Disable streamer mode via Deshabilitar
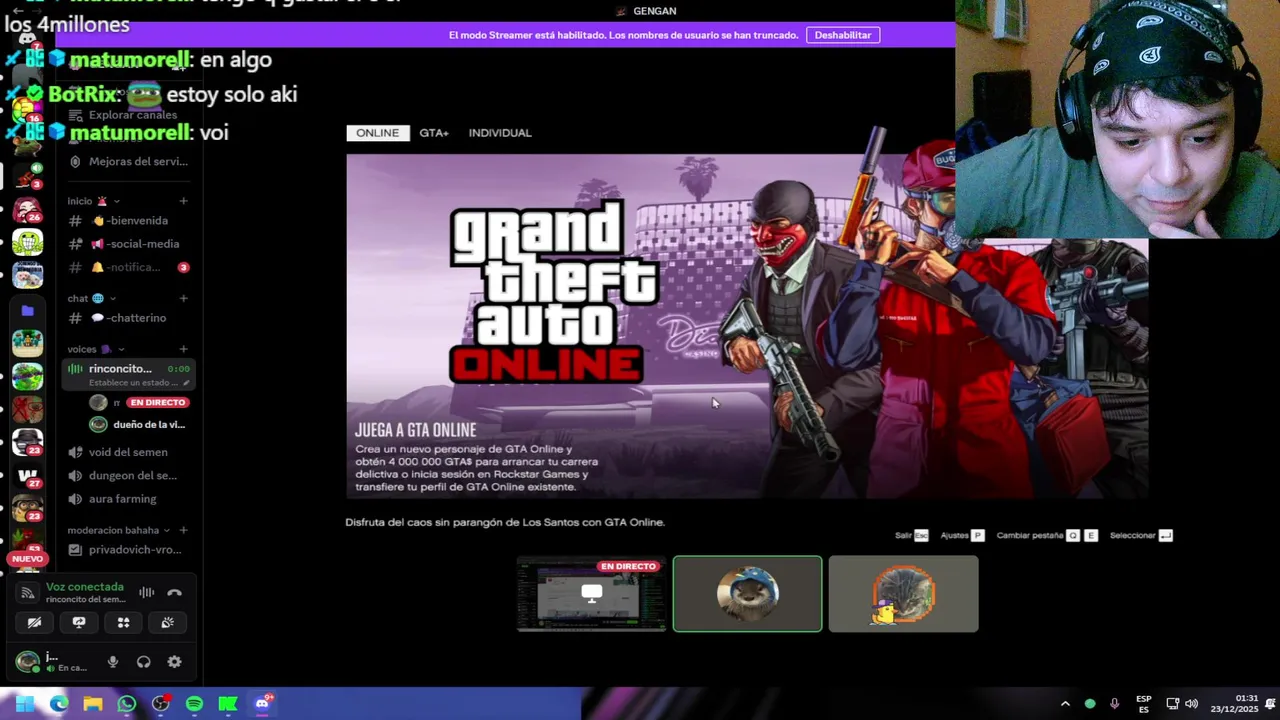 click(843, 35)
